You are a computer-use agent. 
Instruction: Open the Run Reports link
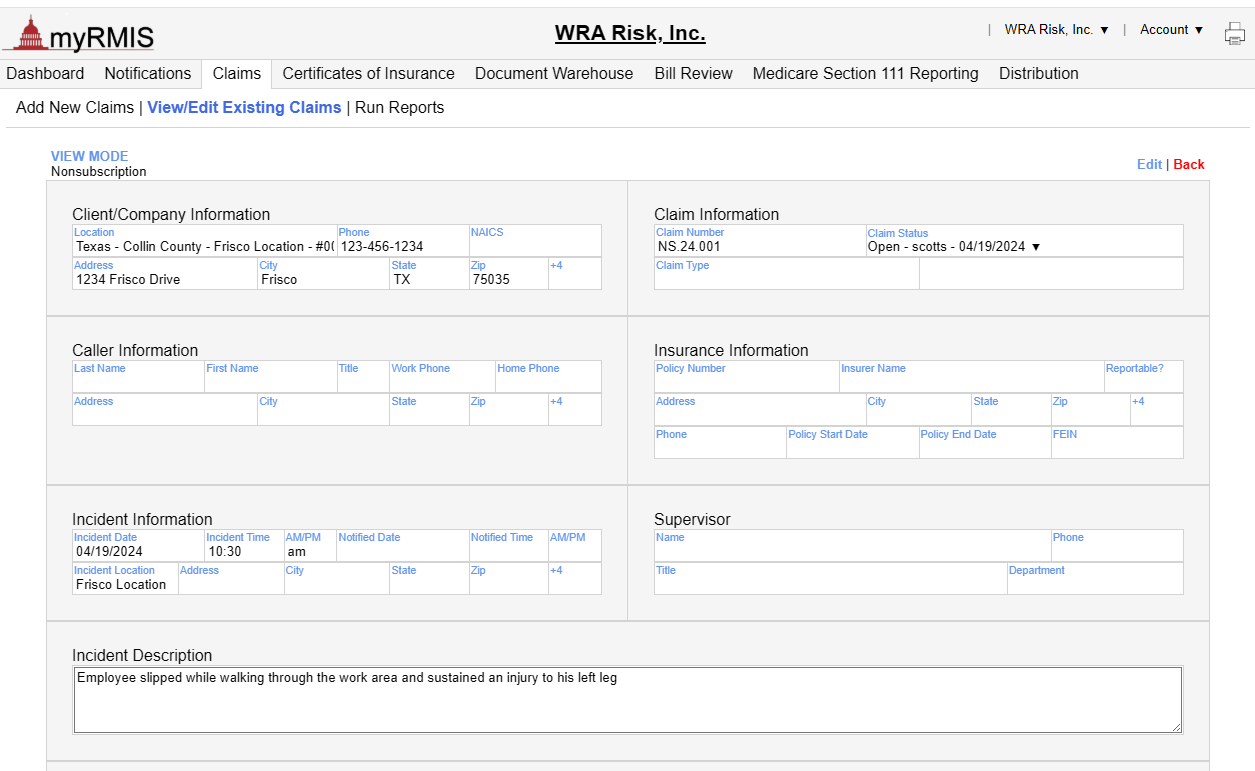(x=400, y=108)
